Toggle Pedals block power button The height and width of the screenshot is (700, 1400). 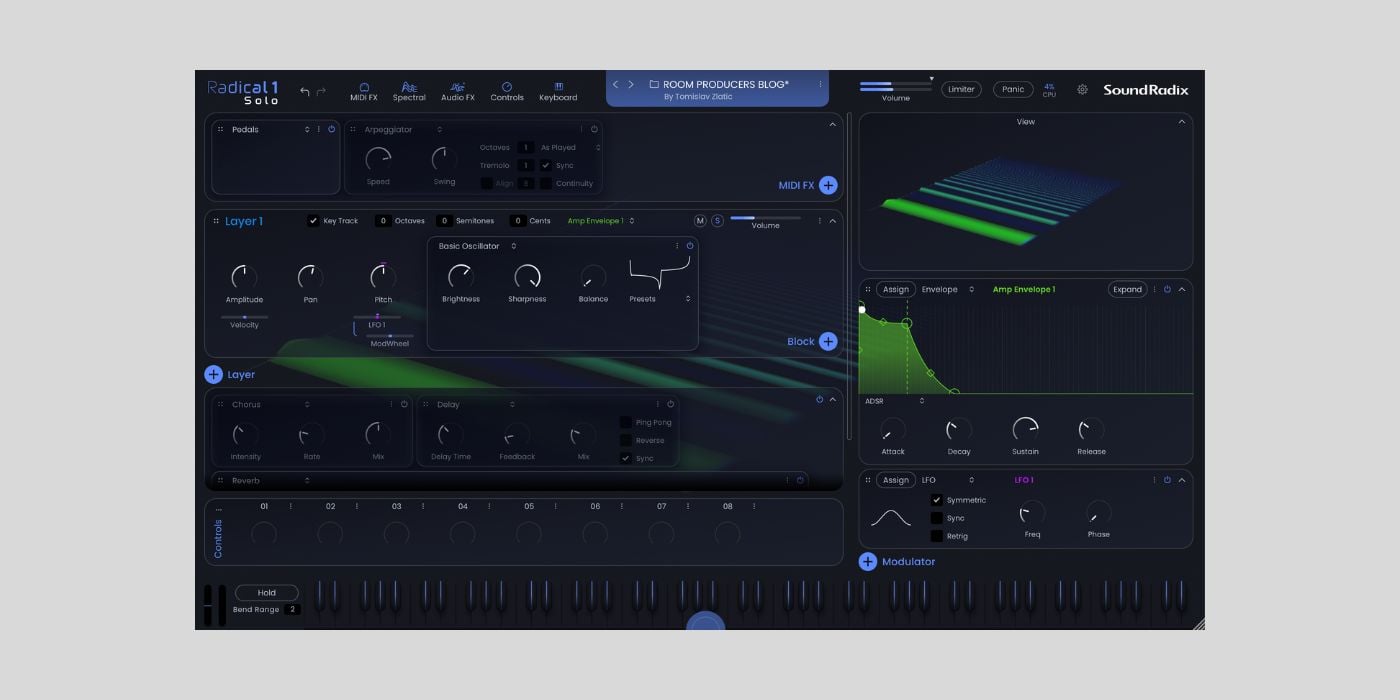point(331,129)
